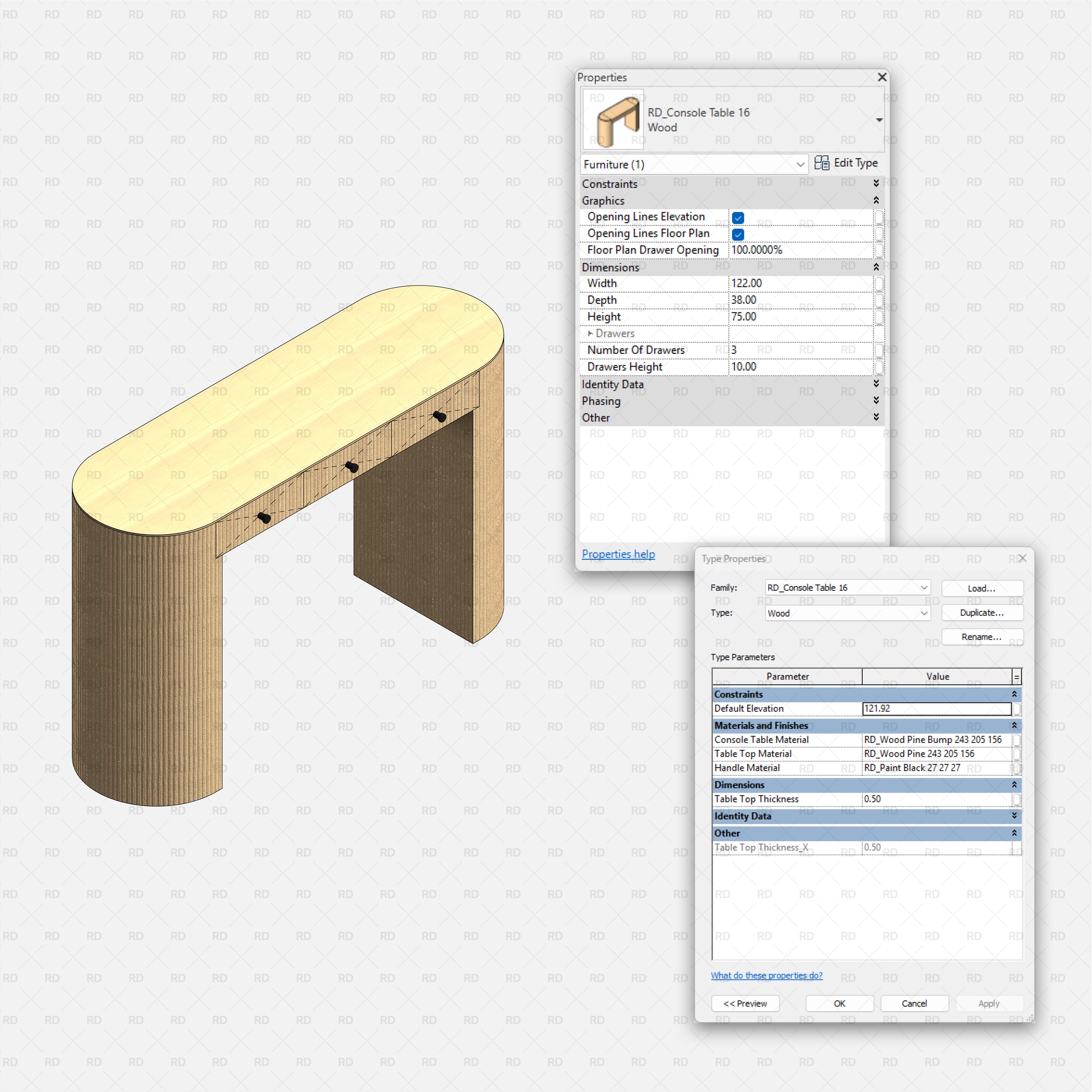Toggle Opening Lines Floor Plan checkbox
This screenshot has height=1092, width=1092.
pyautogui.click(x=737, y=234)
